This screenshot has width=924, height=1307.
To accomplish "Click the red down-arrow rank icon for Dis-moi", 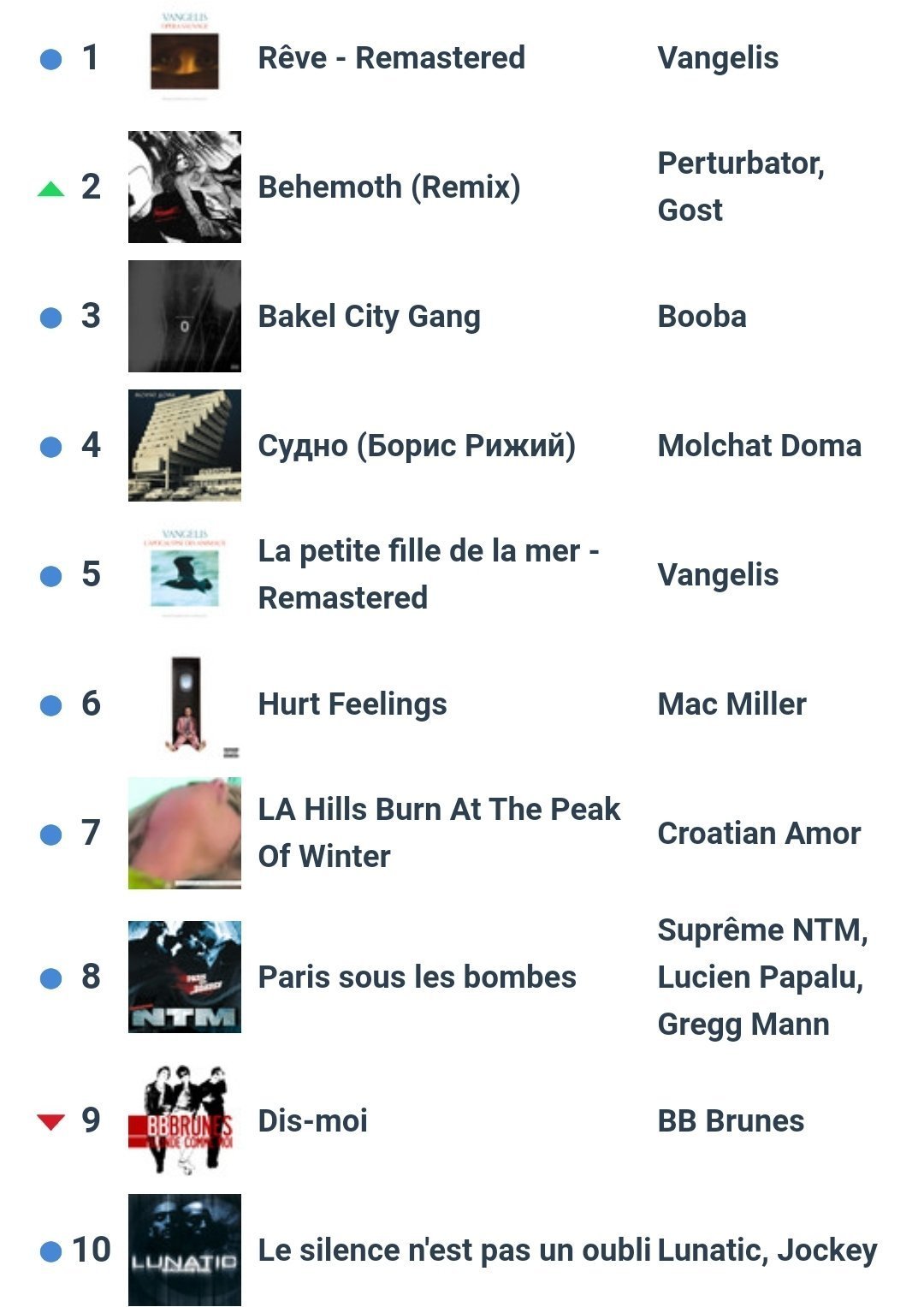I will coord(51,1121).
